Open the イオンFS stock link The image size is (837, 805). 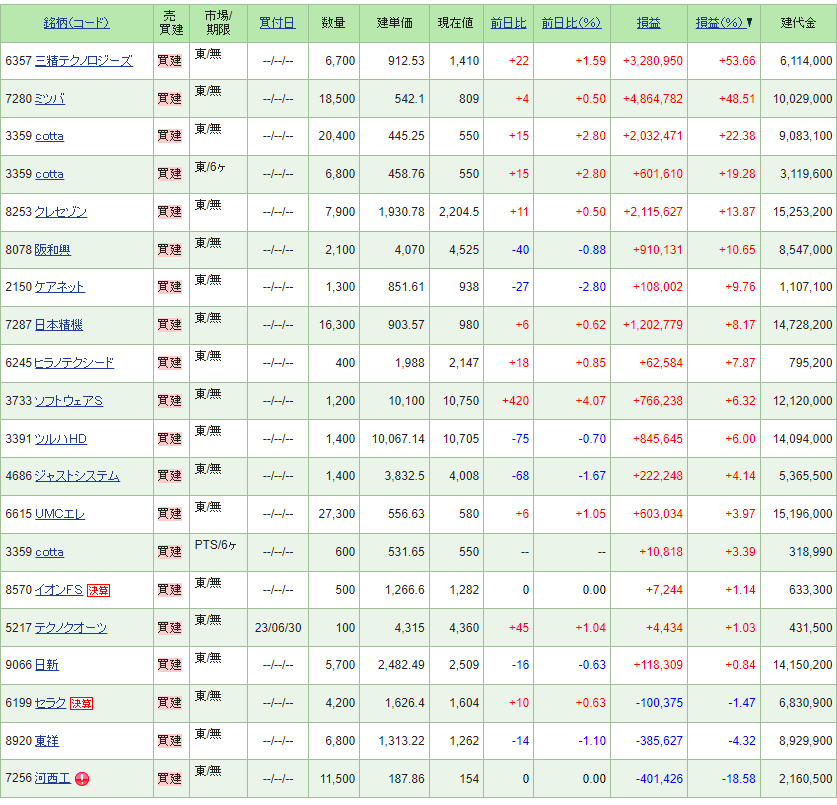[x=59, y=590]
